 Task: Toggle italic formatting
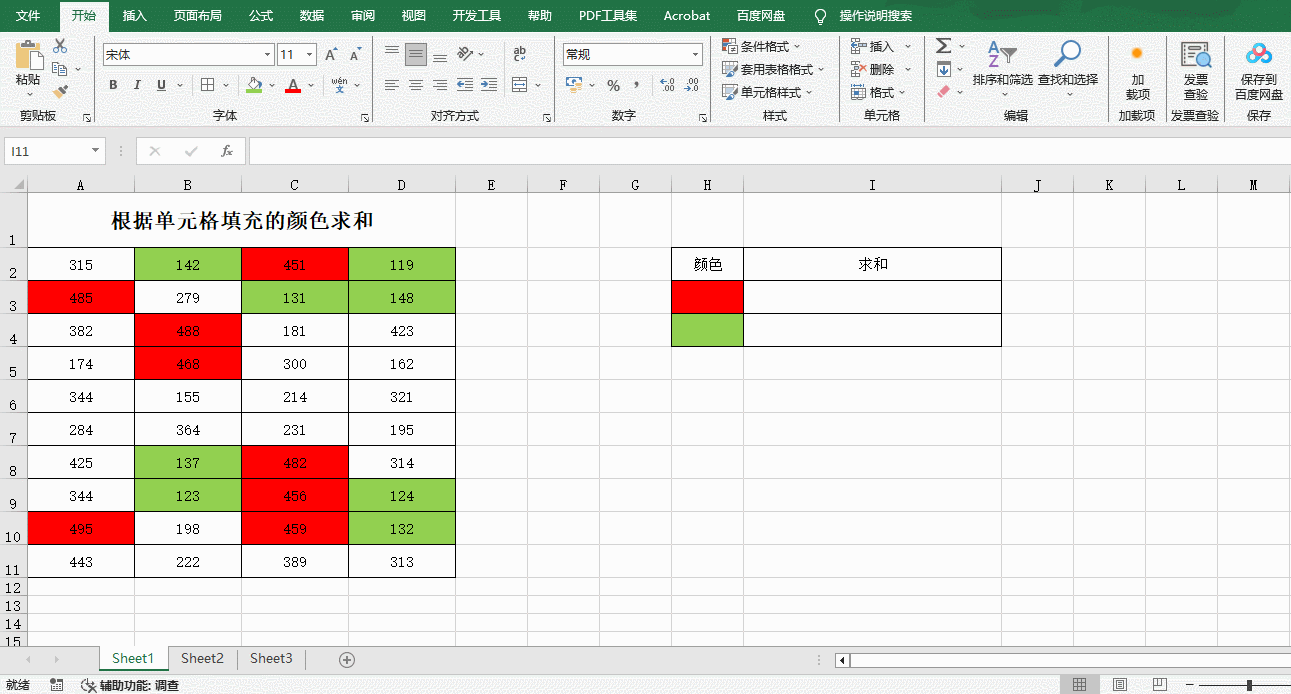tap(137, 85)
